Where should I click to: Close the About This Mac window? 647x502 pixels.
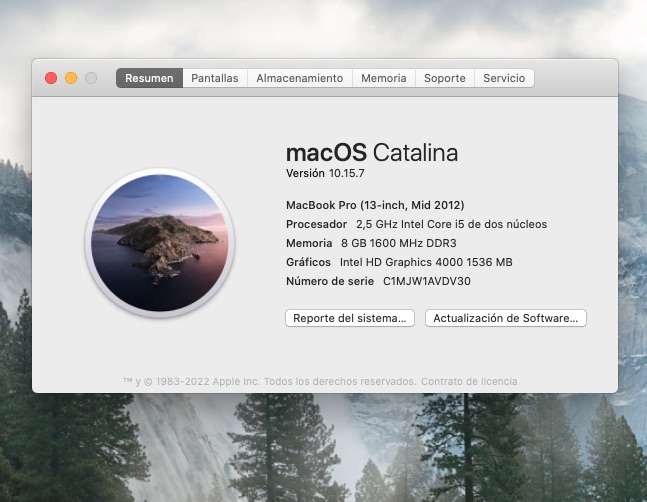[x=51, y=78]
